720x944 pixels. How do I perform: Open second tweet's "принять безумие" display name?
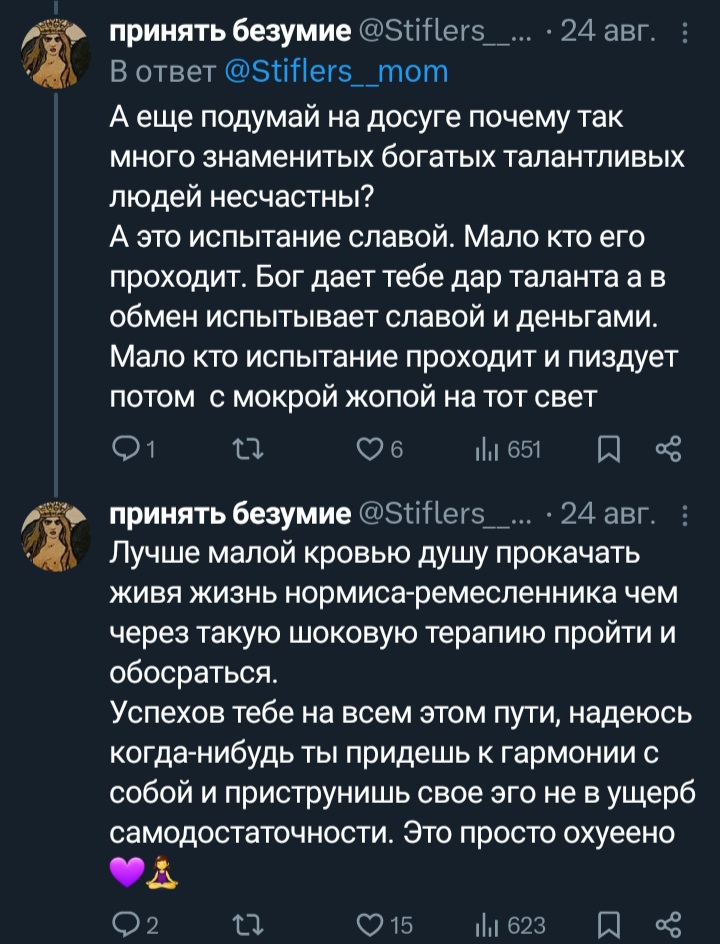[x=229, y=514]
